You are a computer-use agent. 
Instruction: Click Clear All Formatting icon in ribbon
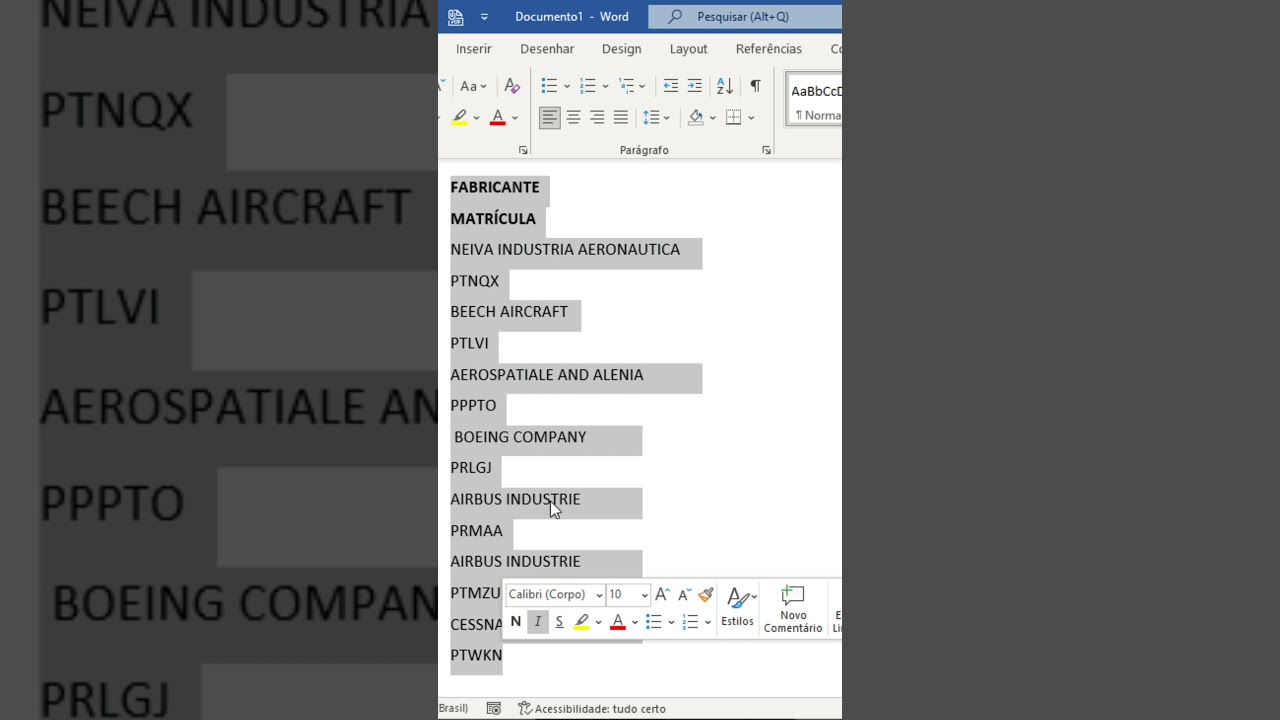(x=512, y=87)
